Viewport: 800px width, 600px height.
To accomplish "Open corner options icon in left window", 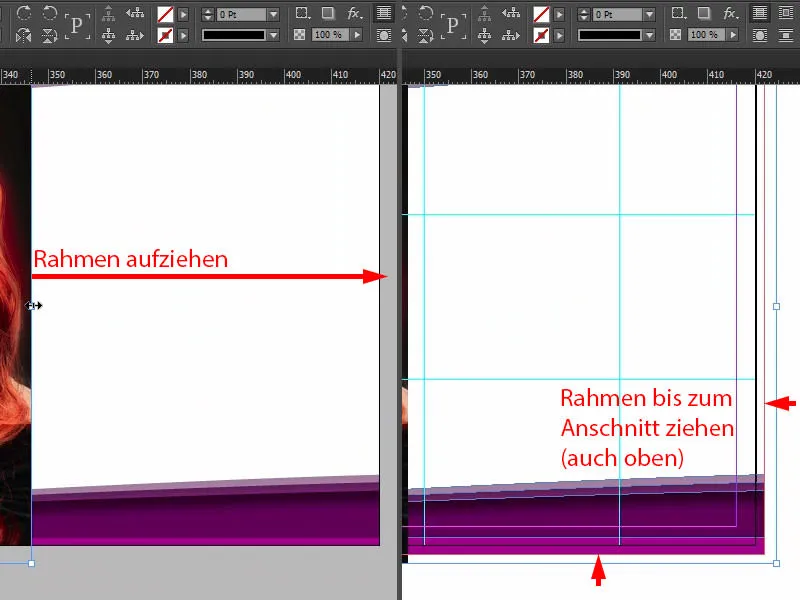I will tap(302, 13).
